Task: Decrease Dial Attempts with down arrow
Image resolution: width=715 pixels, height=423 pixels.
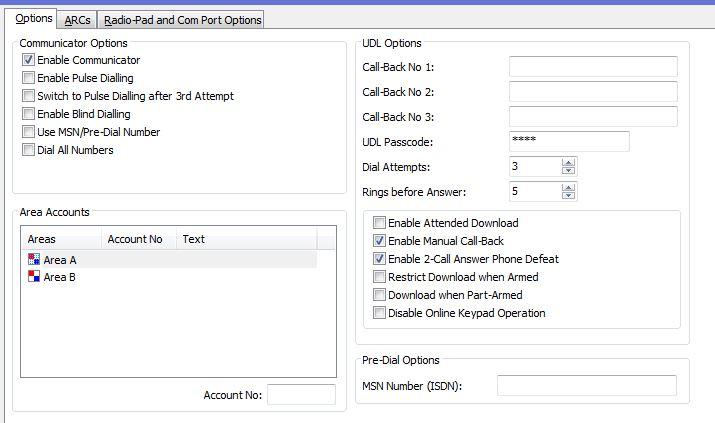Action: (x=568, y=171)
